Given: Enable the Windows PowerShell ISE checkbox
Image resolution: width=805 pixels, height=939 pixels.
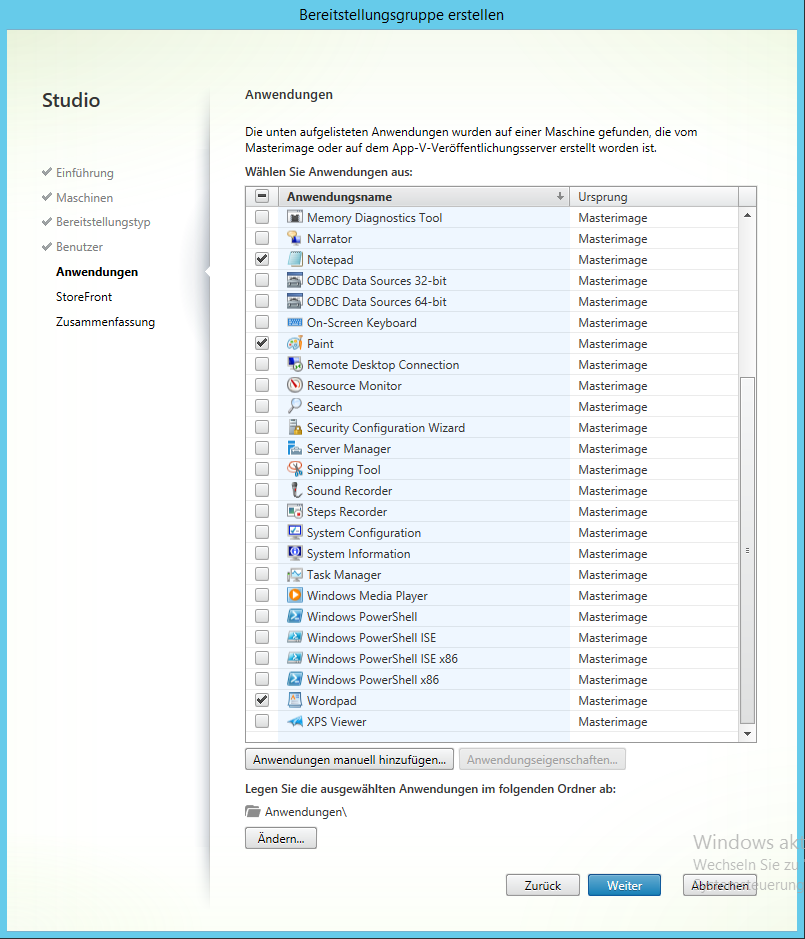Looking at the screenshot, I should (262, 637).
